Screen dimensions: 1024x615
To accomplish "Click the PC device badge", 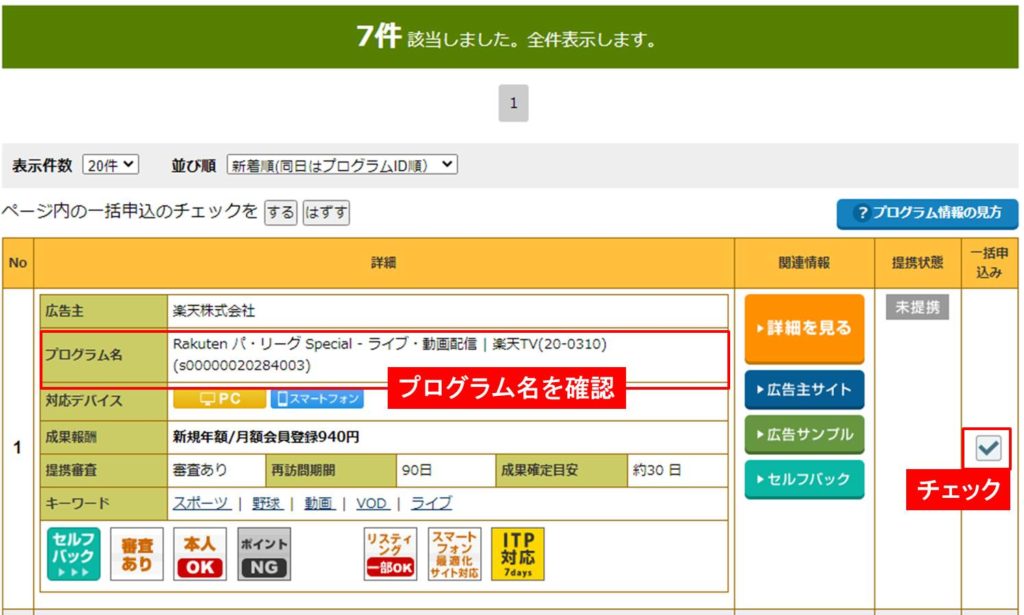I will (x=219, y=398).
